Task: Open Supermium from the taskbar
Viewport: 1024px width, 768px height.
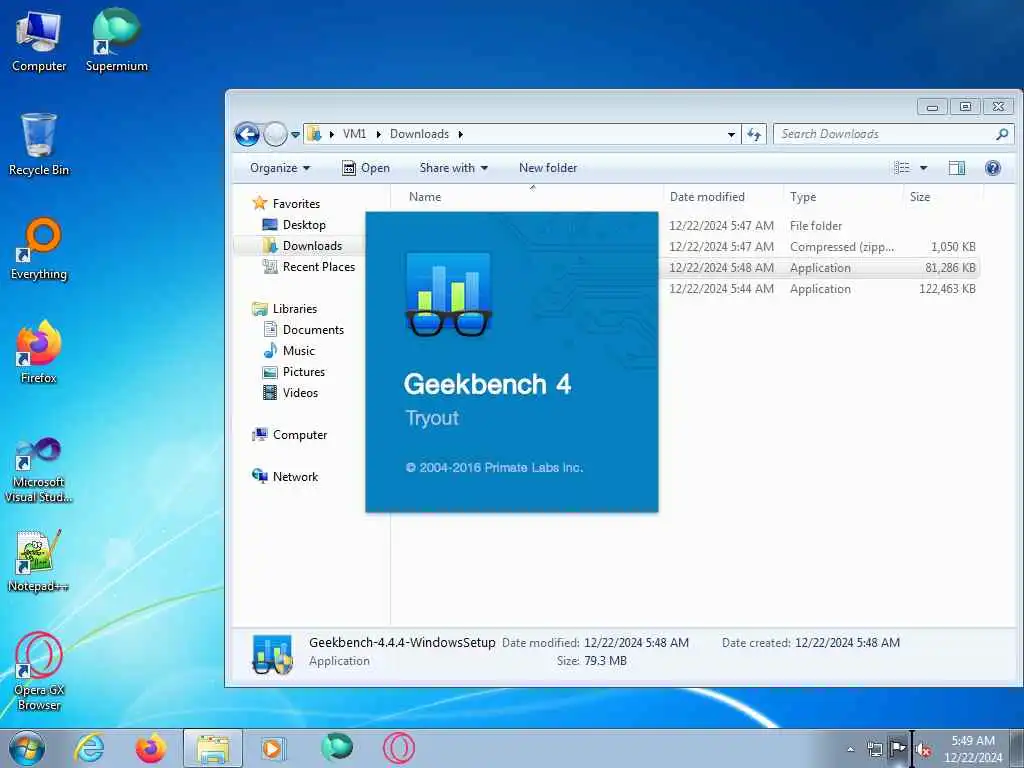Action: point(337,748)
